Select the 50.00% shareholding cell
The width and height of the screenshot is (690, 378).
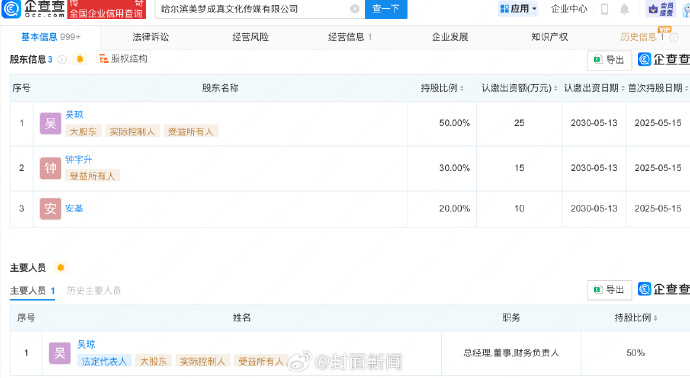441,123
